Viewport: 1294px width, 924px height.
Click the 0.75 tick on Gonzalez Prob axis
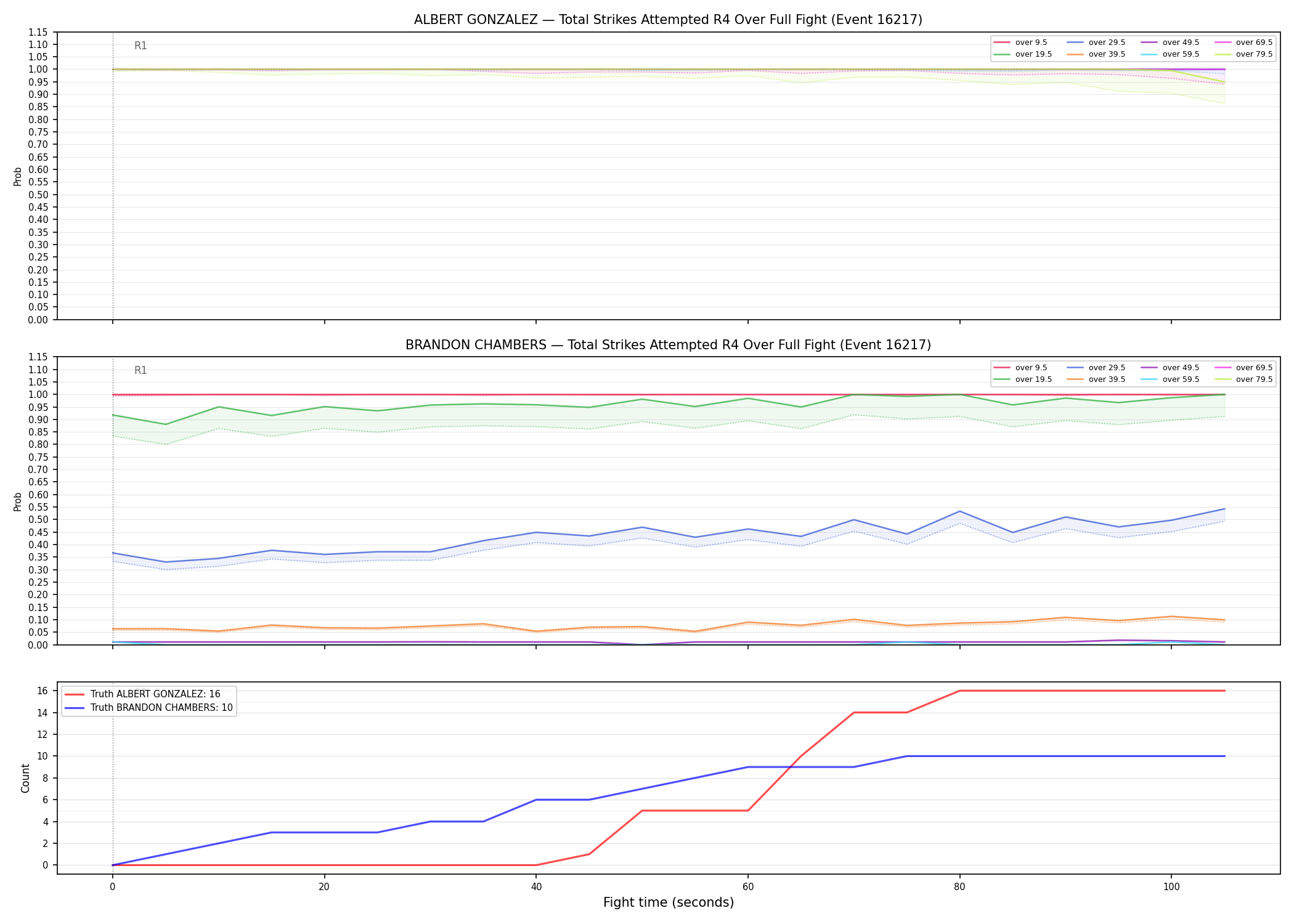coord(38,132)
